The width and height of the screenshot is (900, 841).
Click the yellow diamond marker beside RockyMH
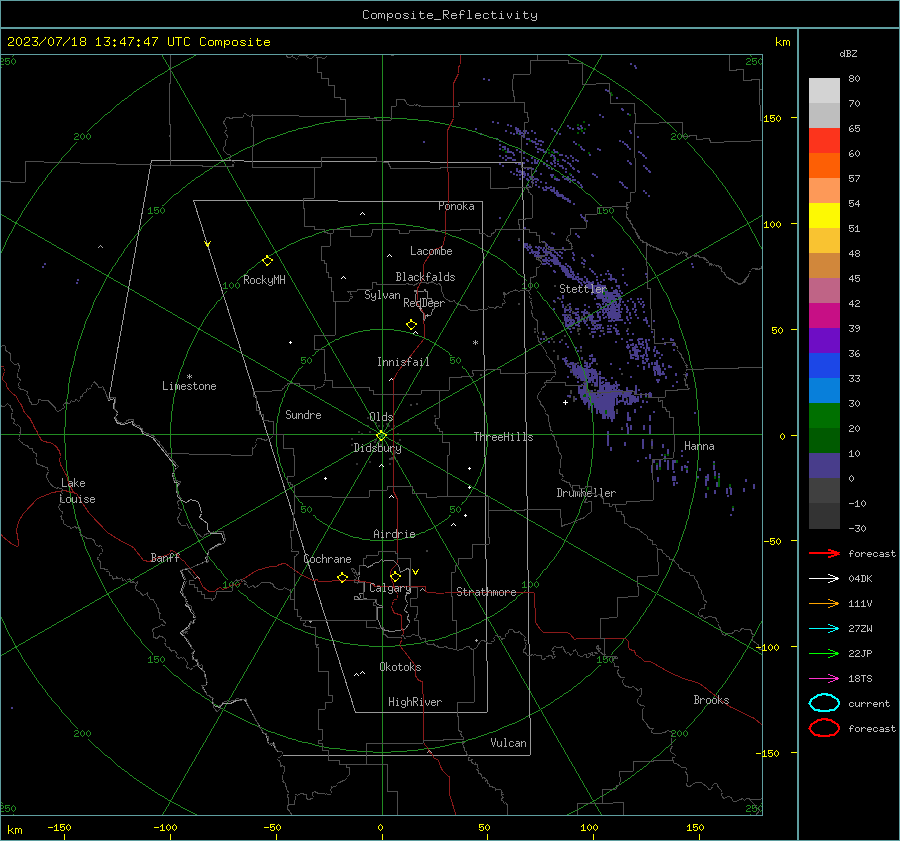[x=267, y=261]
